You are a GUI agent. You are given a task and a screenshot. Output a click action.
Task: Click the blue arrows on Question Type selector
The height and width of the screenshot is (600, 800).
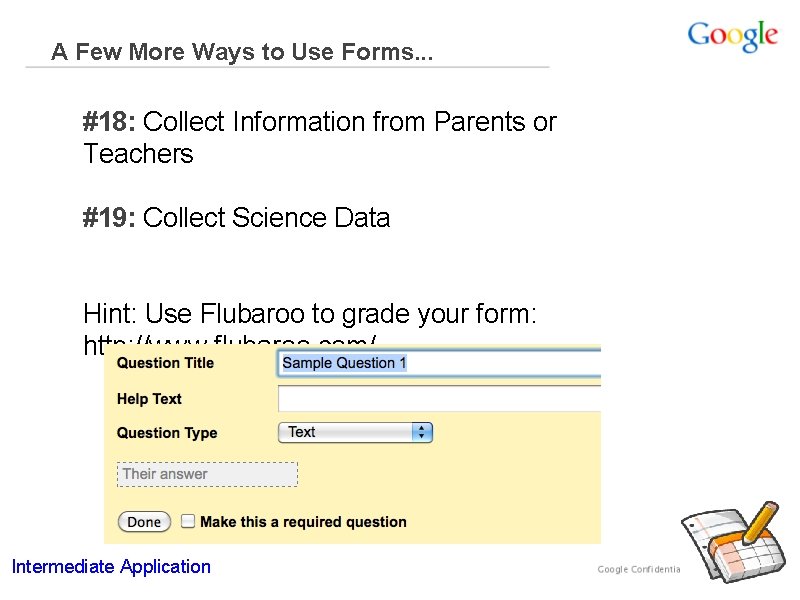(423, 432)
